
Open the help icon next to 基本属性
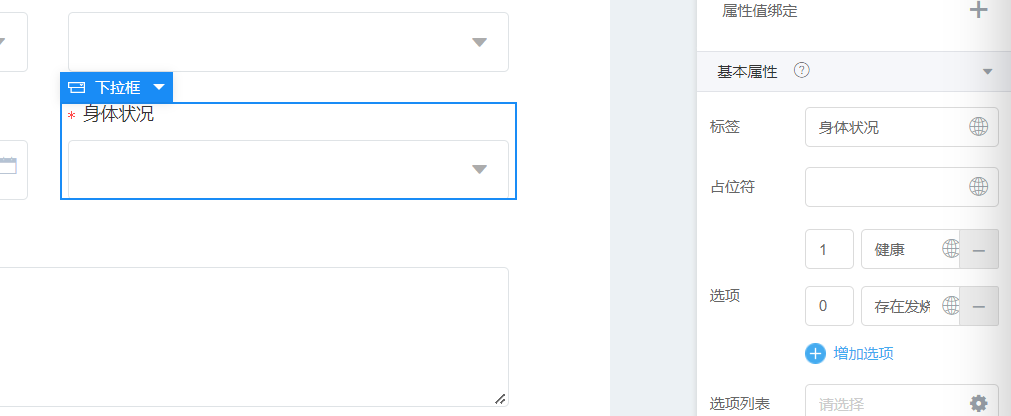coord(801,71)
